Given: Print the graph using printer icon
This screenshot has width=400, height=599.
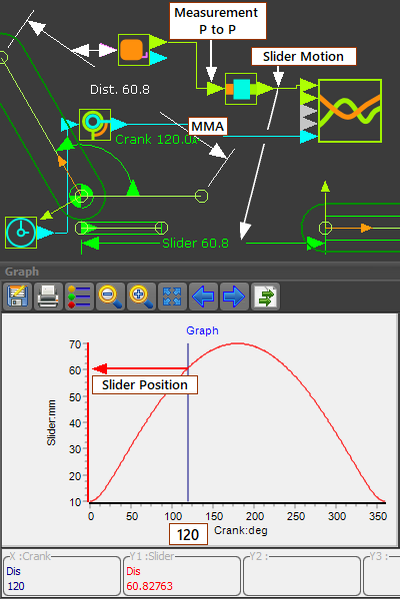Looking at the screenshot, I should coord(48,296).
